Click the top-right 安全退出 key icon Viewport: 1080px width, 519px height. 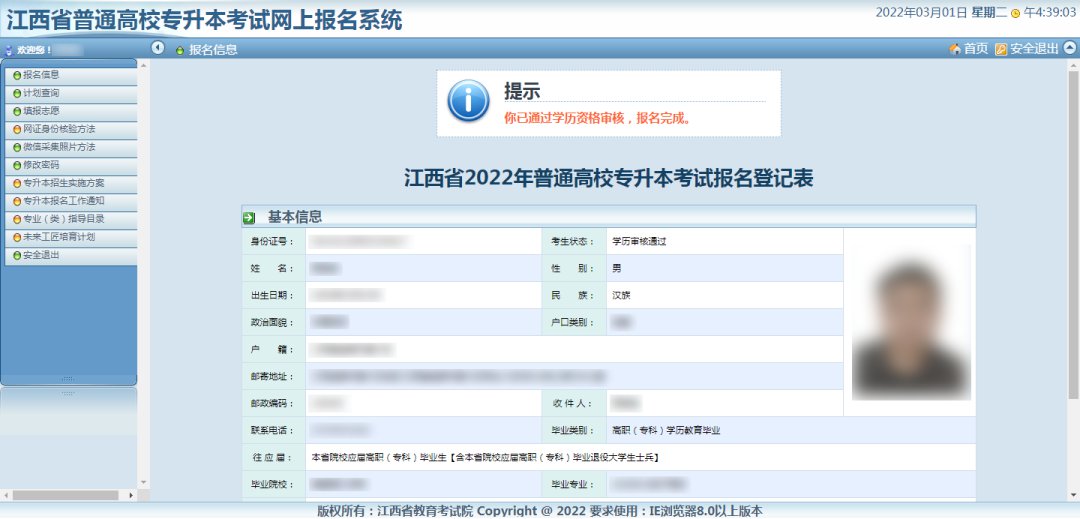[x=1001, y=49]
